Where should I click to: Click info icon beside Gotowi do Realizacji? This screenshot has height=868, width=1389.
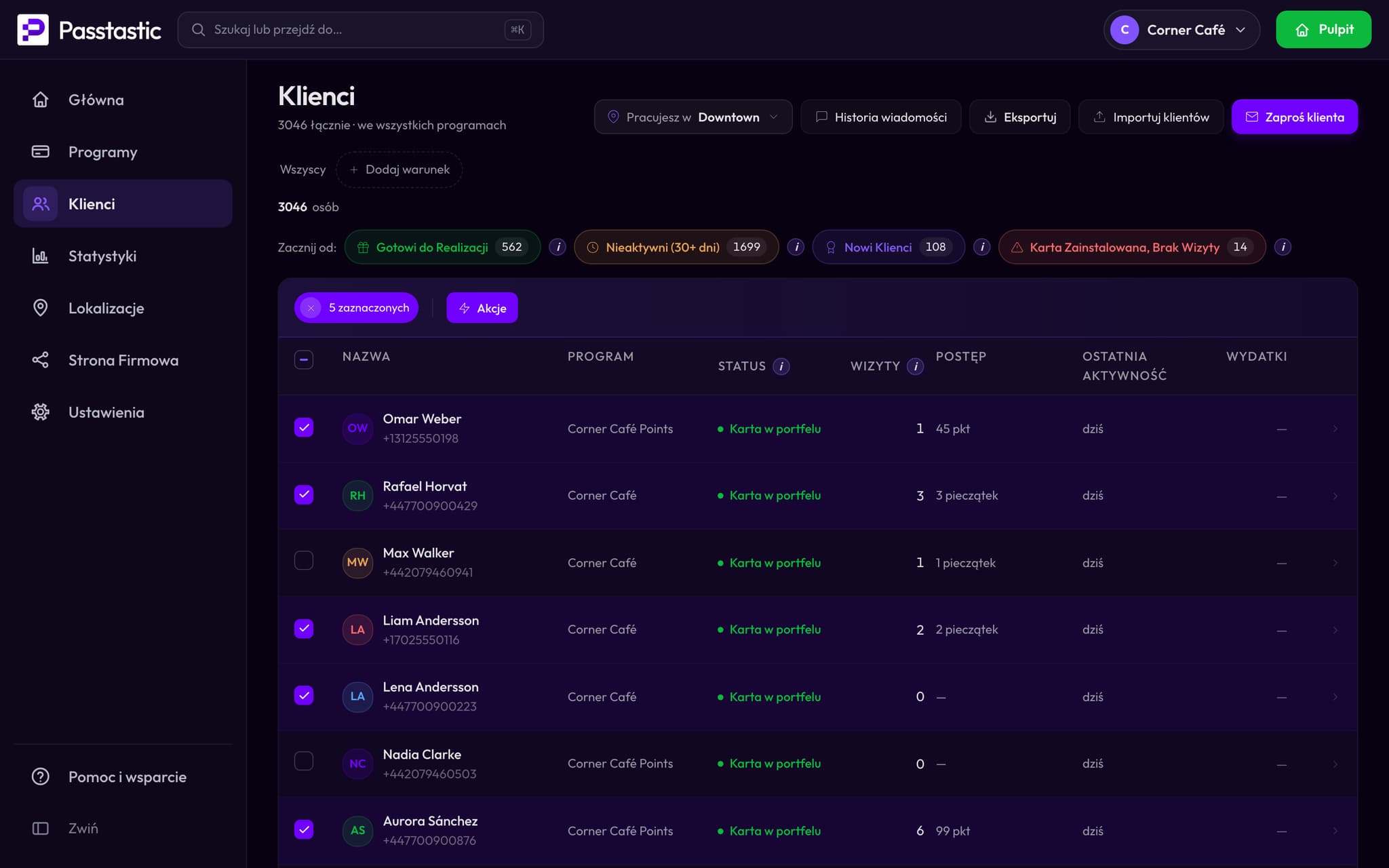tap(557, 247)
